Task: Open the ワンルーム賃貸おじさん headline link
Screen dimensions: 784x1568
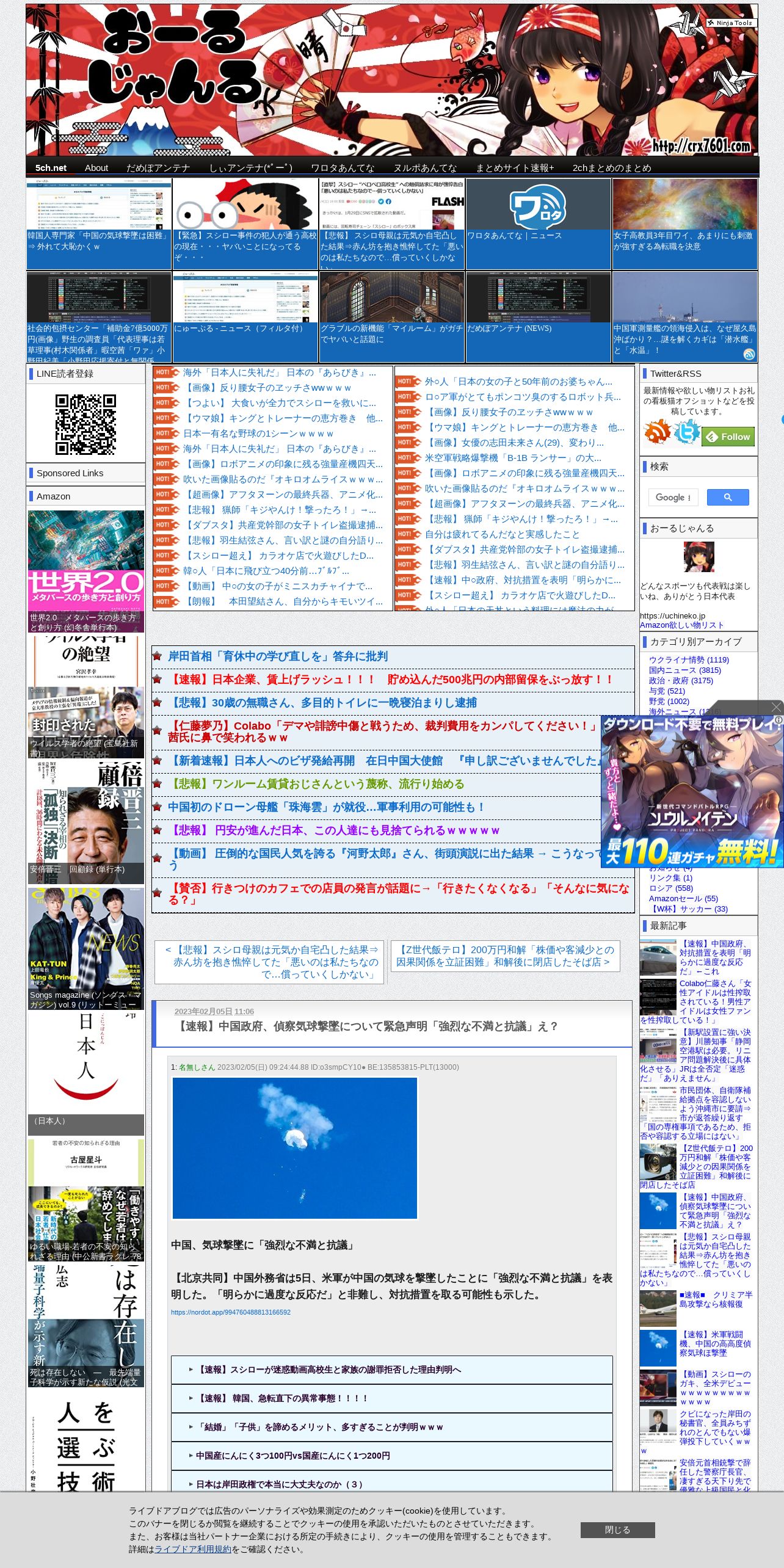Action: [316, 784]
